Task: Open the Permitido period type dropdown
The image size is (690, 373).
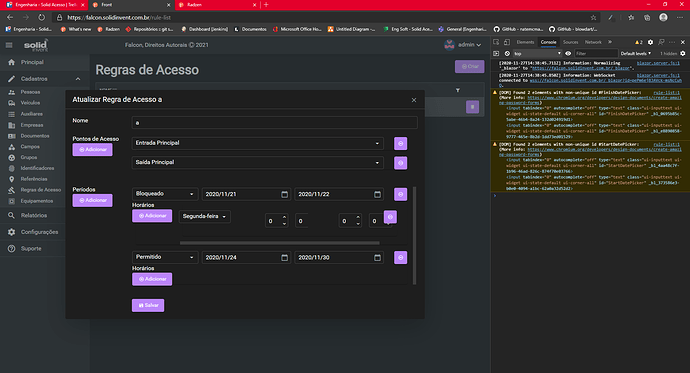Action: click(x=165, y=257)
